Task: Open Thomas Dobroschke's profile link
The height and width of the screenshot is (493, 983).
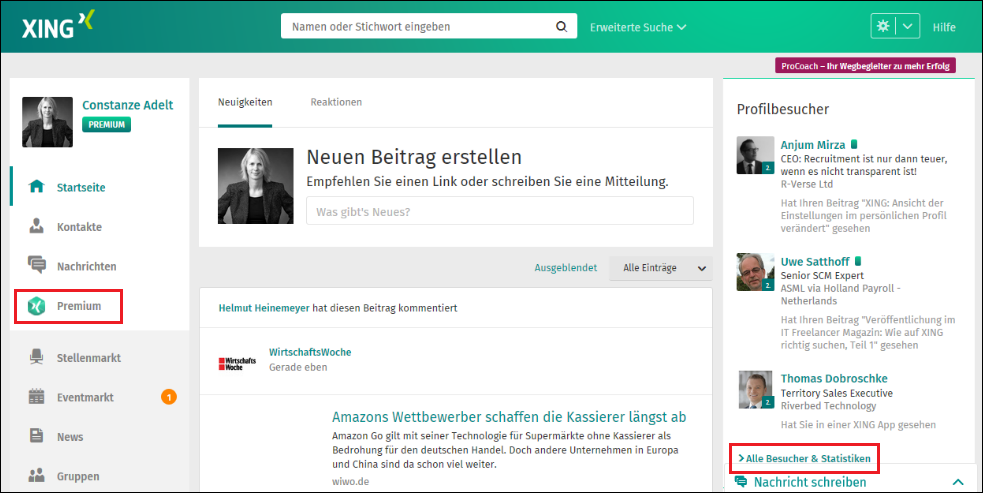Action: 834,378
